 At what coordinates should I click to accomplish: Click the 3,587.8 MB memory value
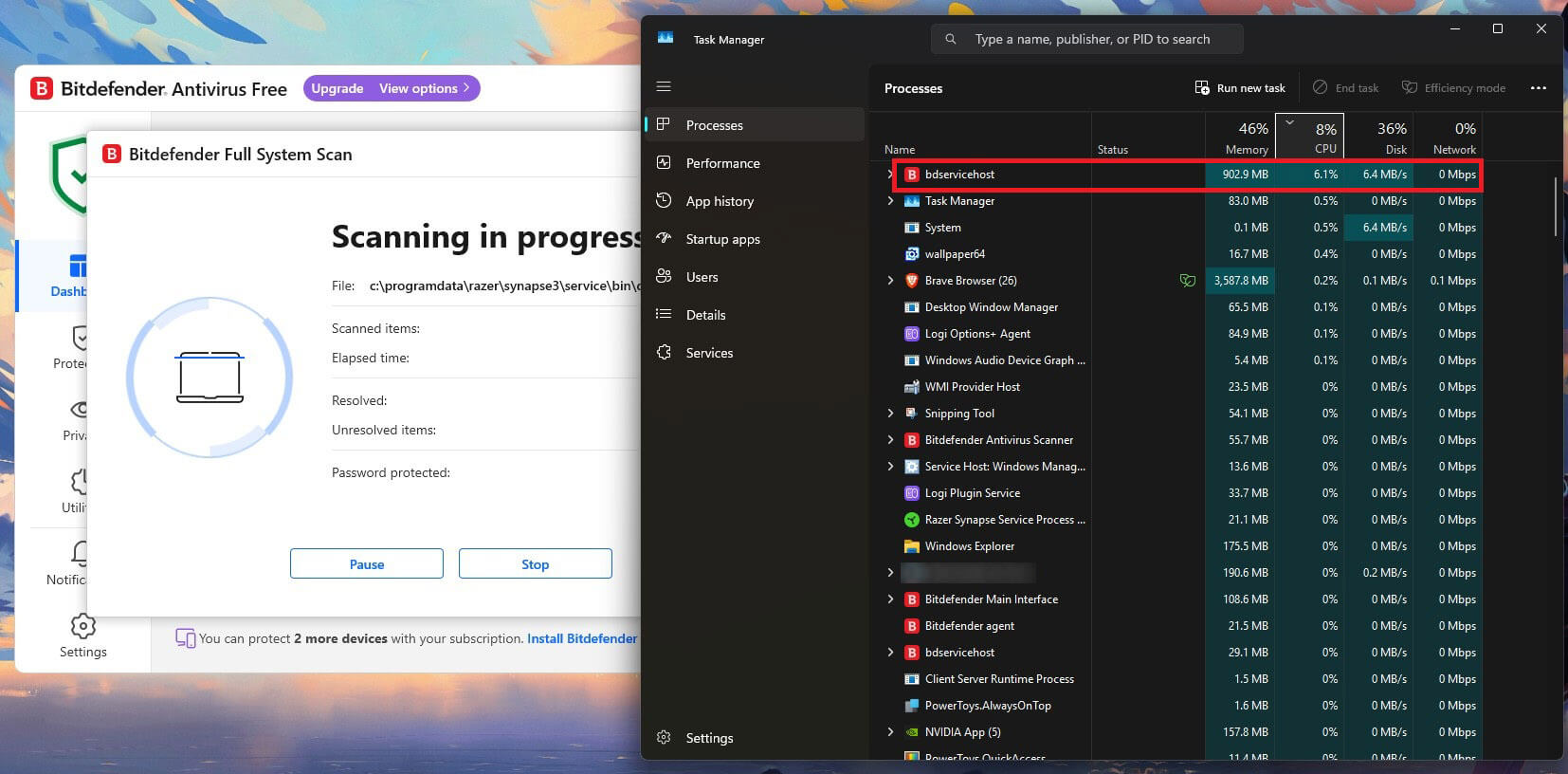(1241, 281)
